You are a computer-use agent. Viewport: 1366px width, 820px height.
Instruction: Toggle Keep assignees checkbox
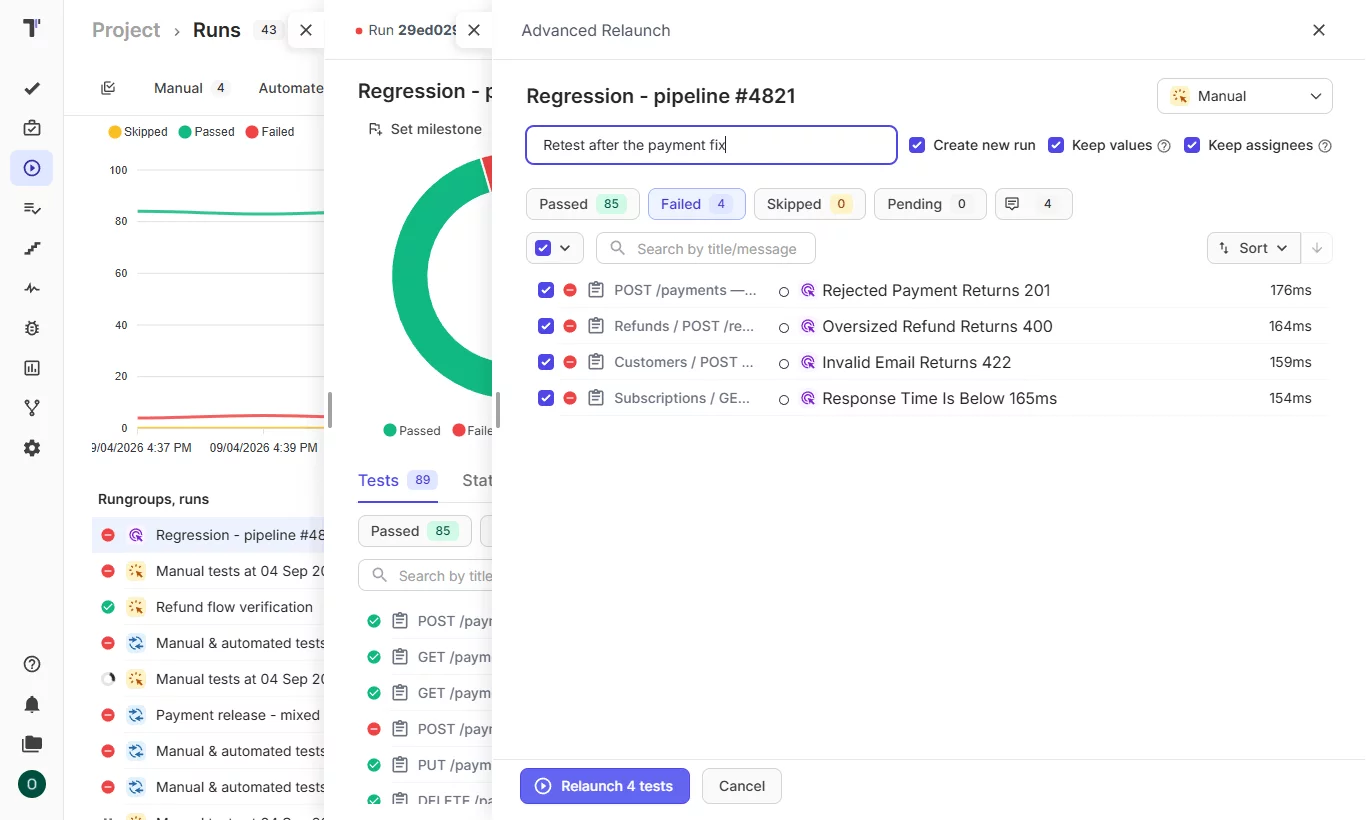tap(1192, 145)
